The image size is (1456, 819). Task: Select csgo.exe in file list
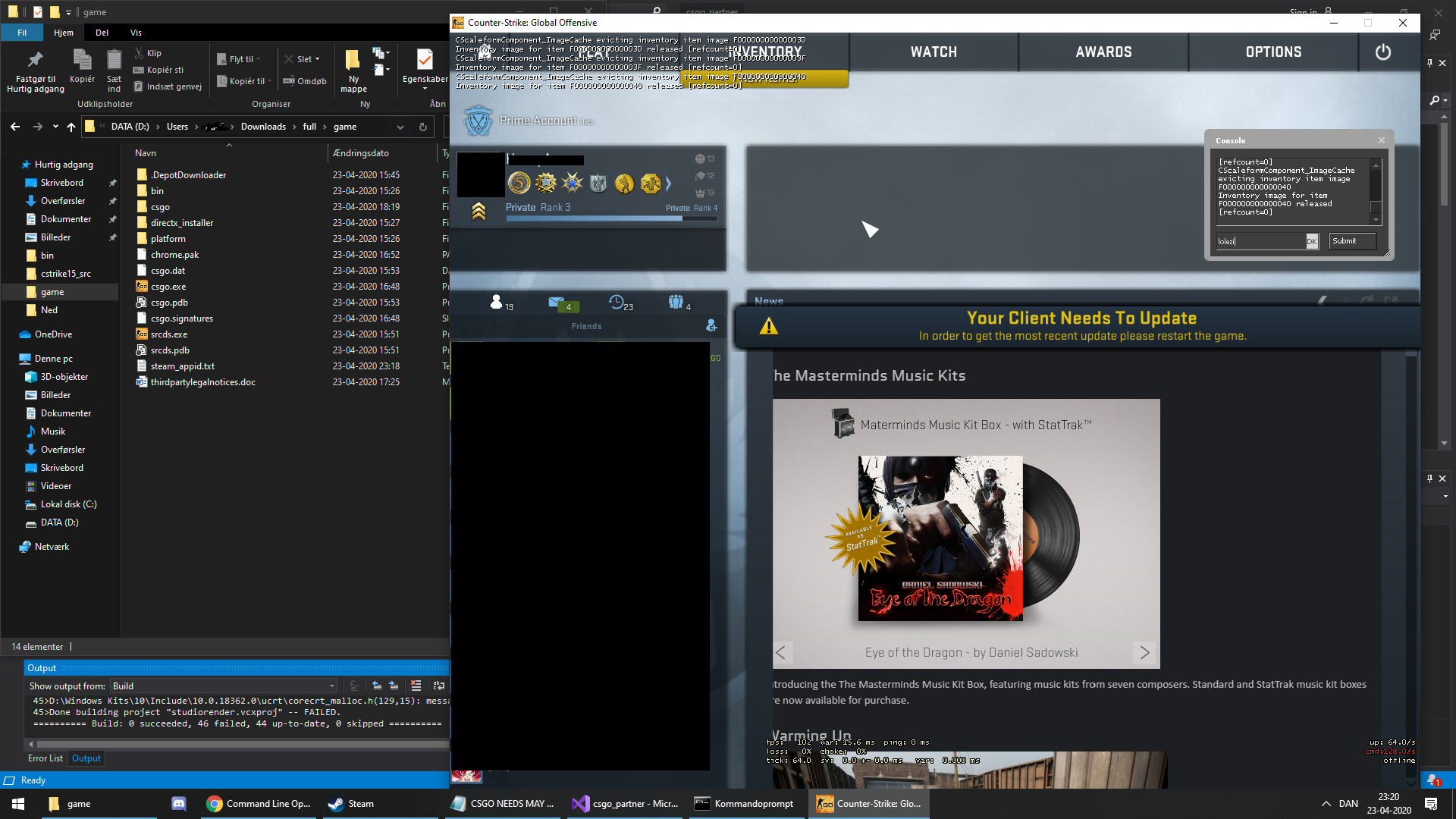[x=168, y=287]
